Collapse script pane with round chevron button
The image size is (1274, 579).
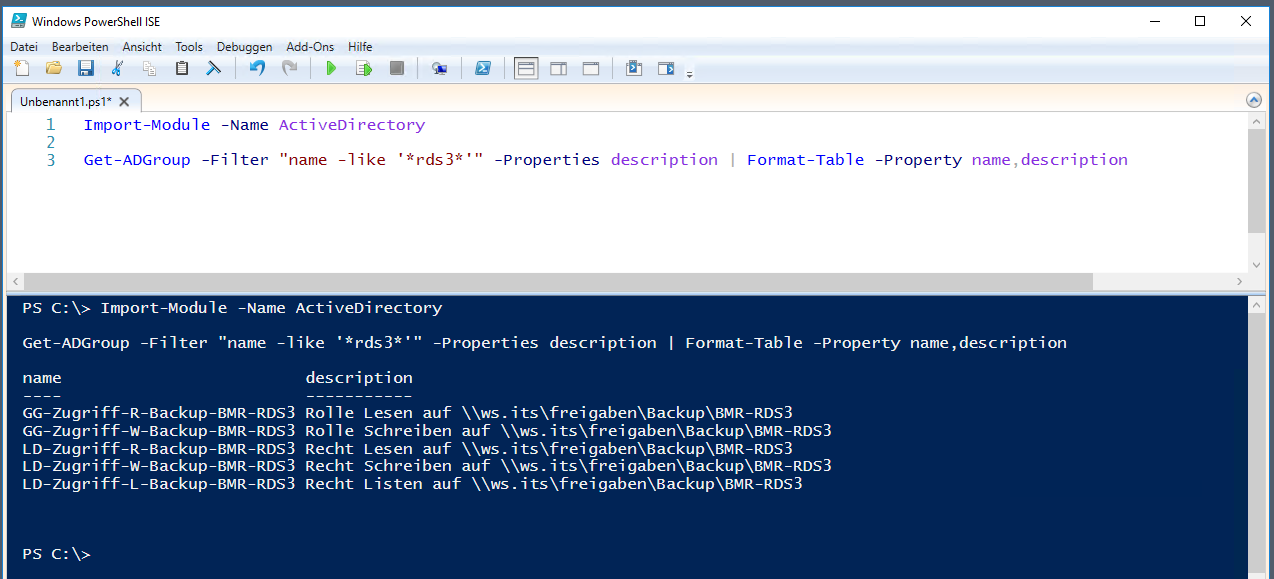point(1254,100)
